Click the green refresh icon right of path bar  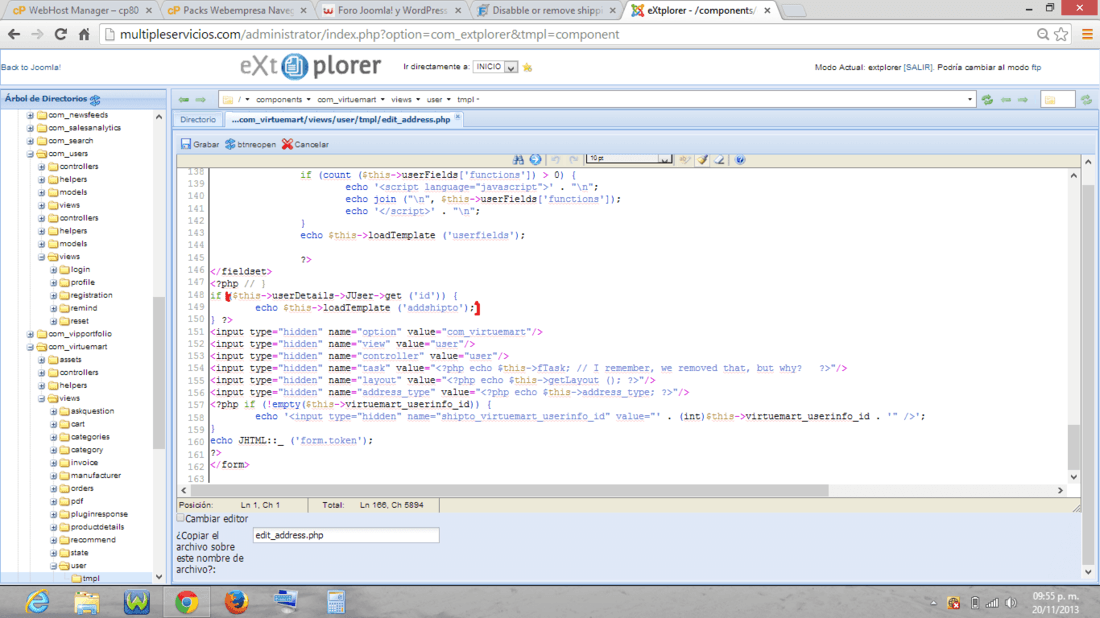click(988, 100)
